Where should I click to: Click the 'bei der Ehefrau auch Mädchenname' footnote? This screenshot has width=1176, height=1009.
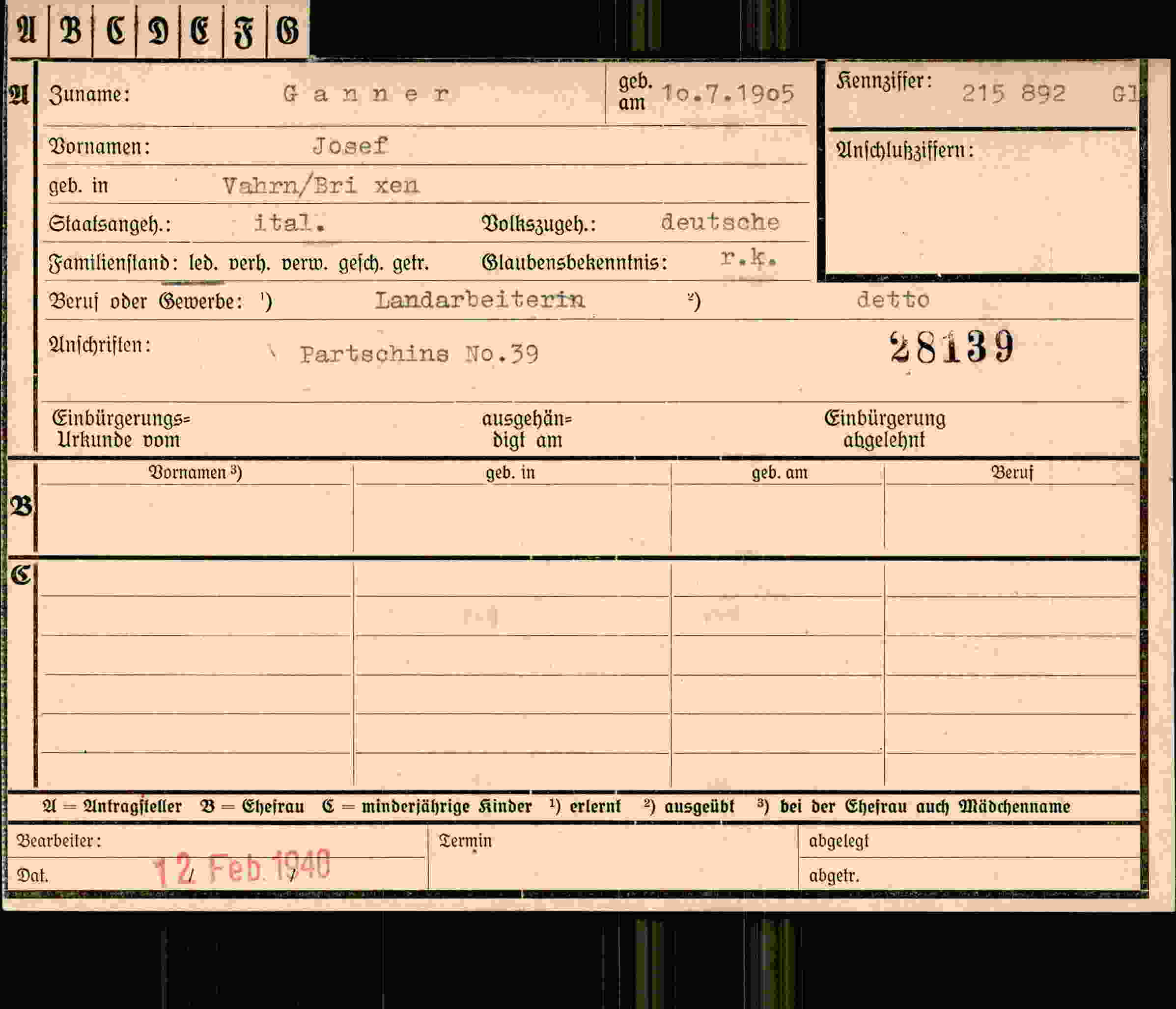925,807
